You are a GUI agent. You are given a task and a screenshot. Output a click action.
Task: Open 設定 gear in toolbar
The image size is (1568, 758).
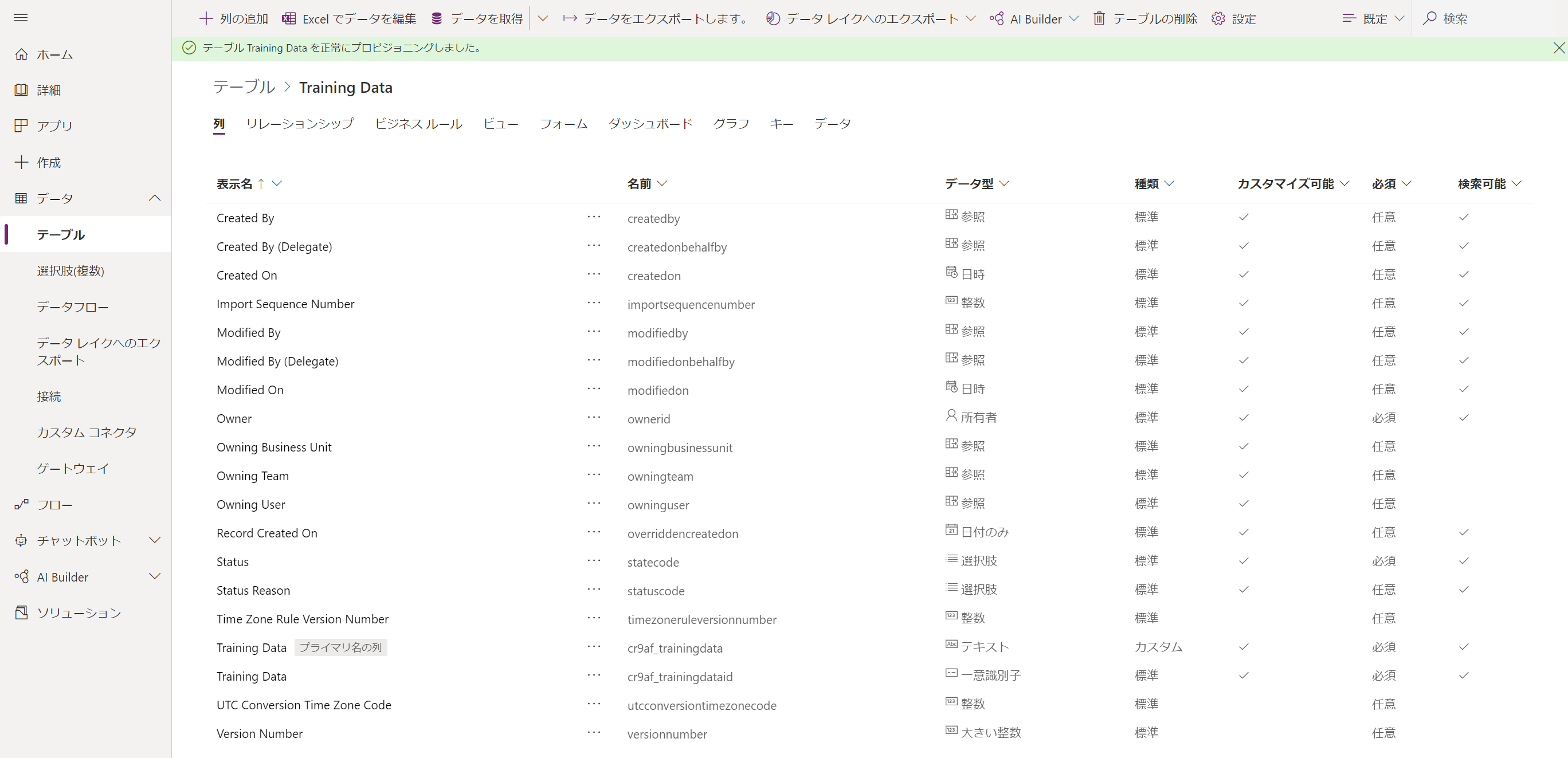coord(1218,19)
